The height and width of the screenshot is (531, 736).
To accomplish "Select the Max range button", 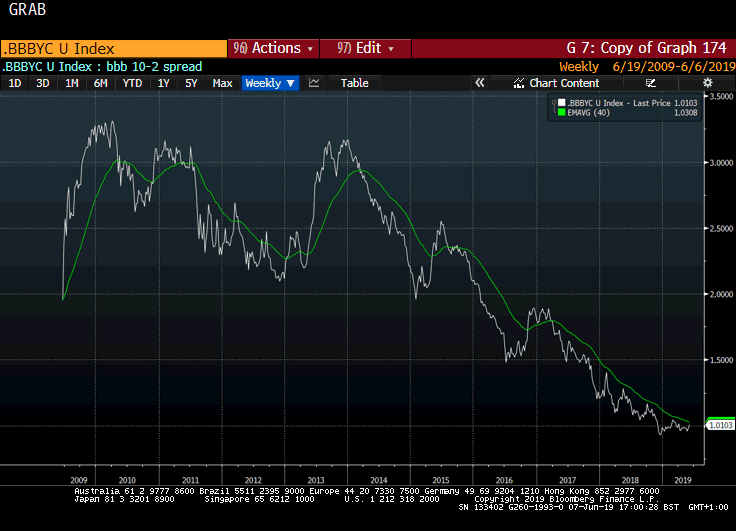I will (222, 83).
